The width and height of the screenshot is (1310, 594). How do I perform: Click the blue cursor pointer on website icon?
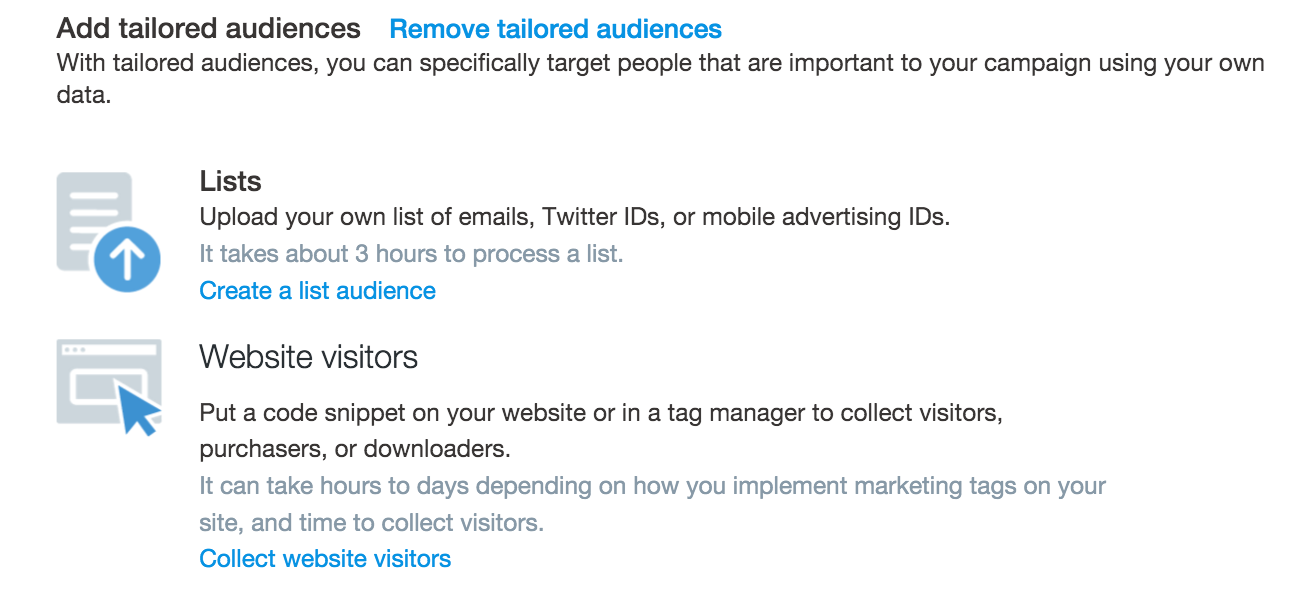pos(138,408)
